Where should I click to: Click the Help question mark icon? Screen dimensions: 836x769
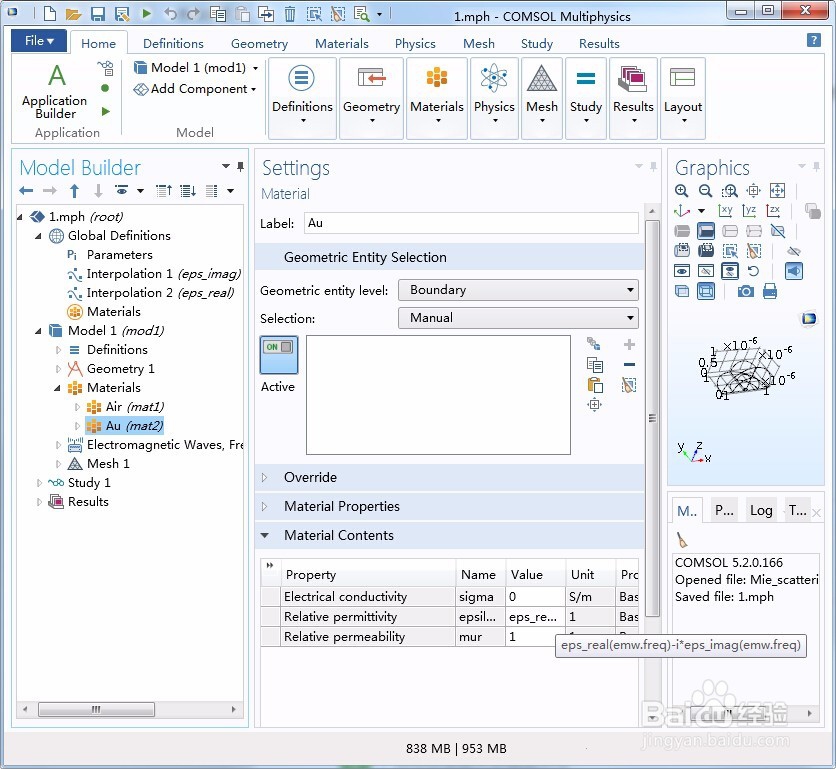tap(814, 40)
